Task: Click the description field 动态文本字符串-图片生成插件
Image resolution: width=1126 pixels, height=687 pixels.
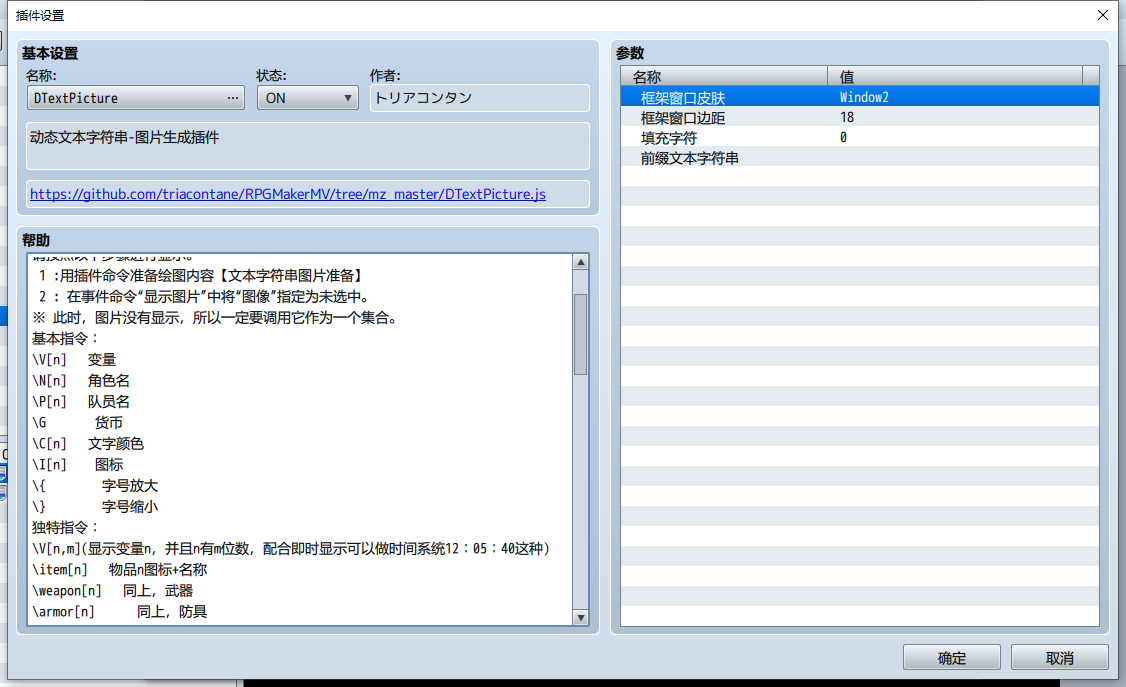Action: point(307,146)
